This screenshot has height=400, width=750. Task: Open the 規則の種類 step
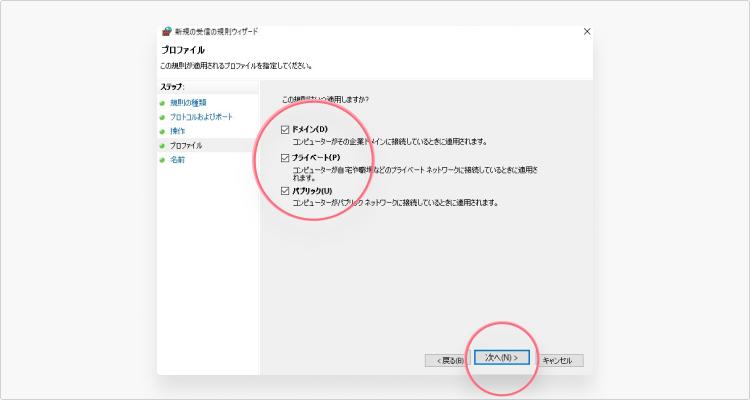(188, 103)
